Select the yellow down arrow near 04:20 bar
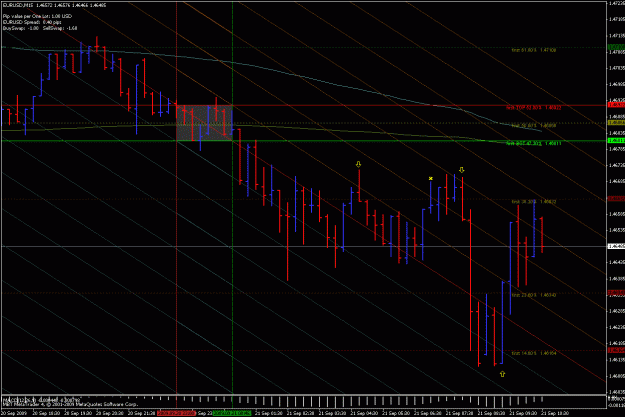 pyautogui.click(x=358, y=164)
